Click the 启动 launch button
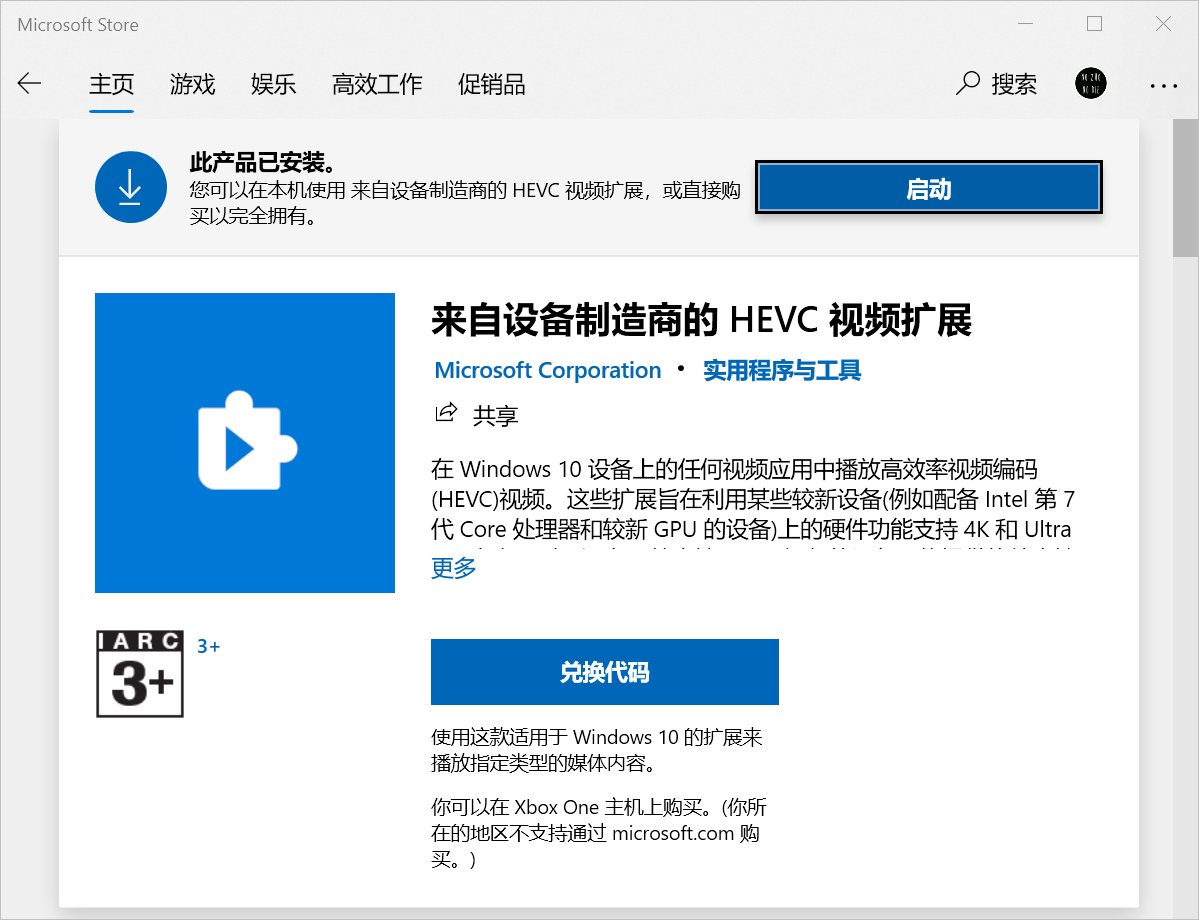This screenshot has height=920, width=1199. 929,187
